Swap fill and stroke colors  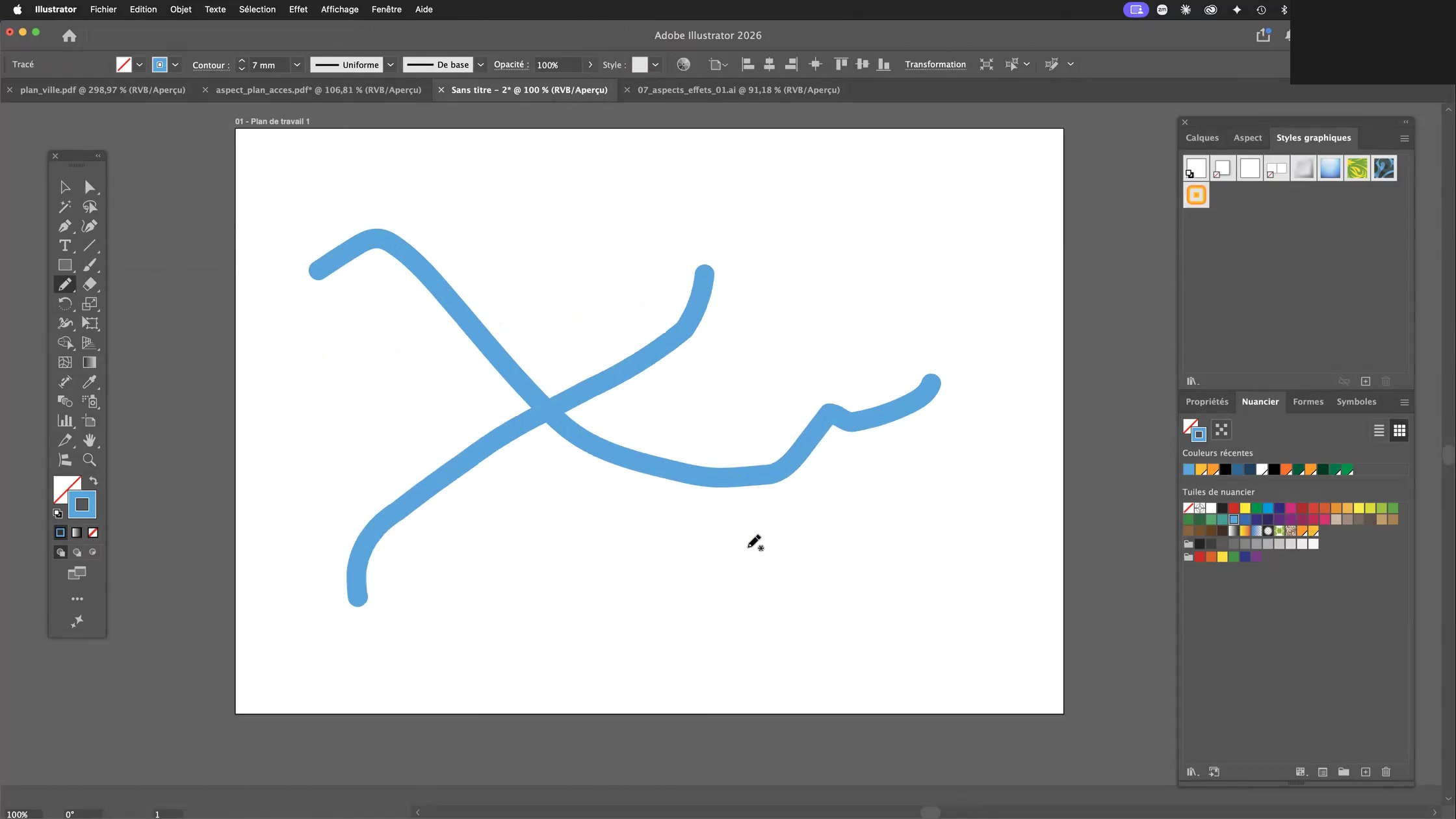click(x=94, y=481)
